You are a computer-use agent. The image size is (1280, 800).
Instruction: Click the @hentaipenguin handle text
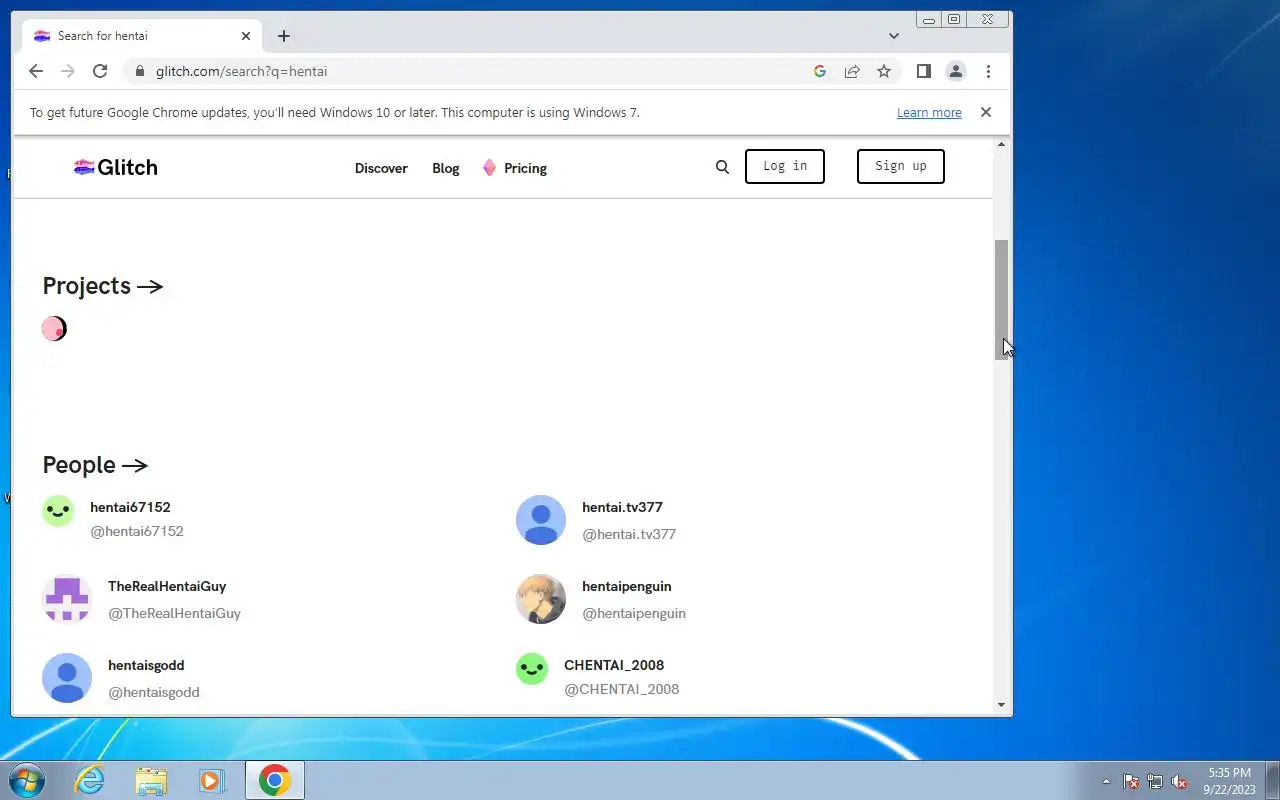click(634, 613)
